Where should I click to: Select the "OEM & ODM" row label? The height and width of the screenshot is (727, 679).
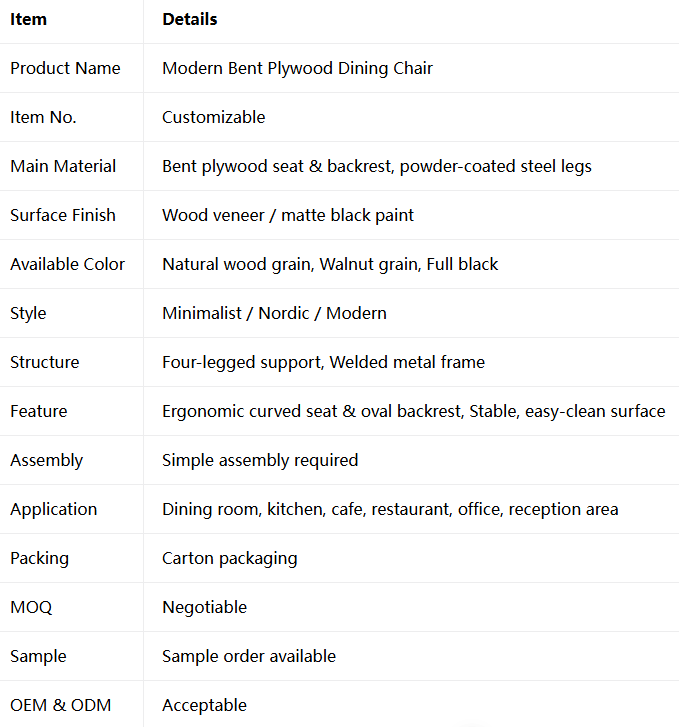pos(61,705)
